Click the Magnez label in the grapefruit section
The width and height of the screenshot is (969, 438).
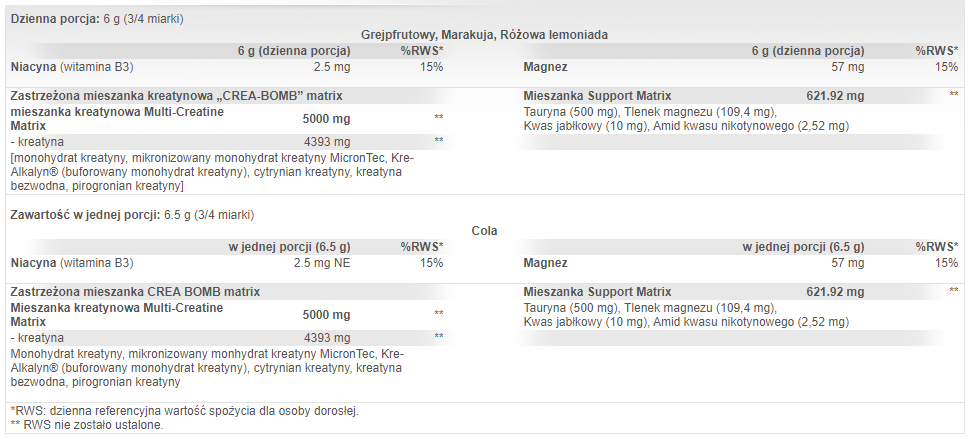(545, 67)
